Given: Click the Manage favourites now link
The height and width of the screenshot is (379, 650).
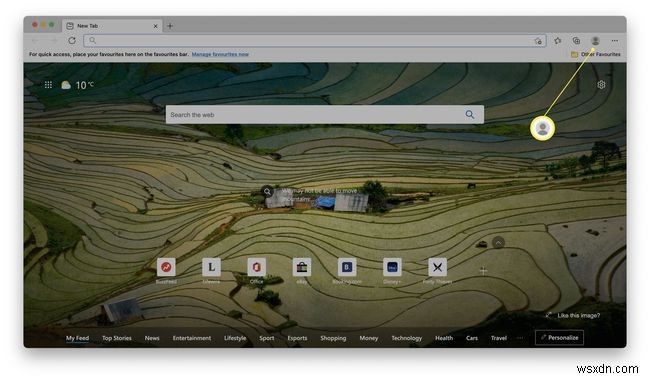Looking at the screenshot, I should coord(220,54).
